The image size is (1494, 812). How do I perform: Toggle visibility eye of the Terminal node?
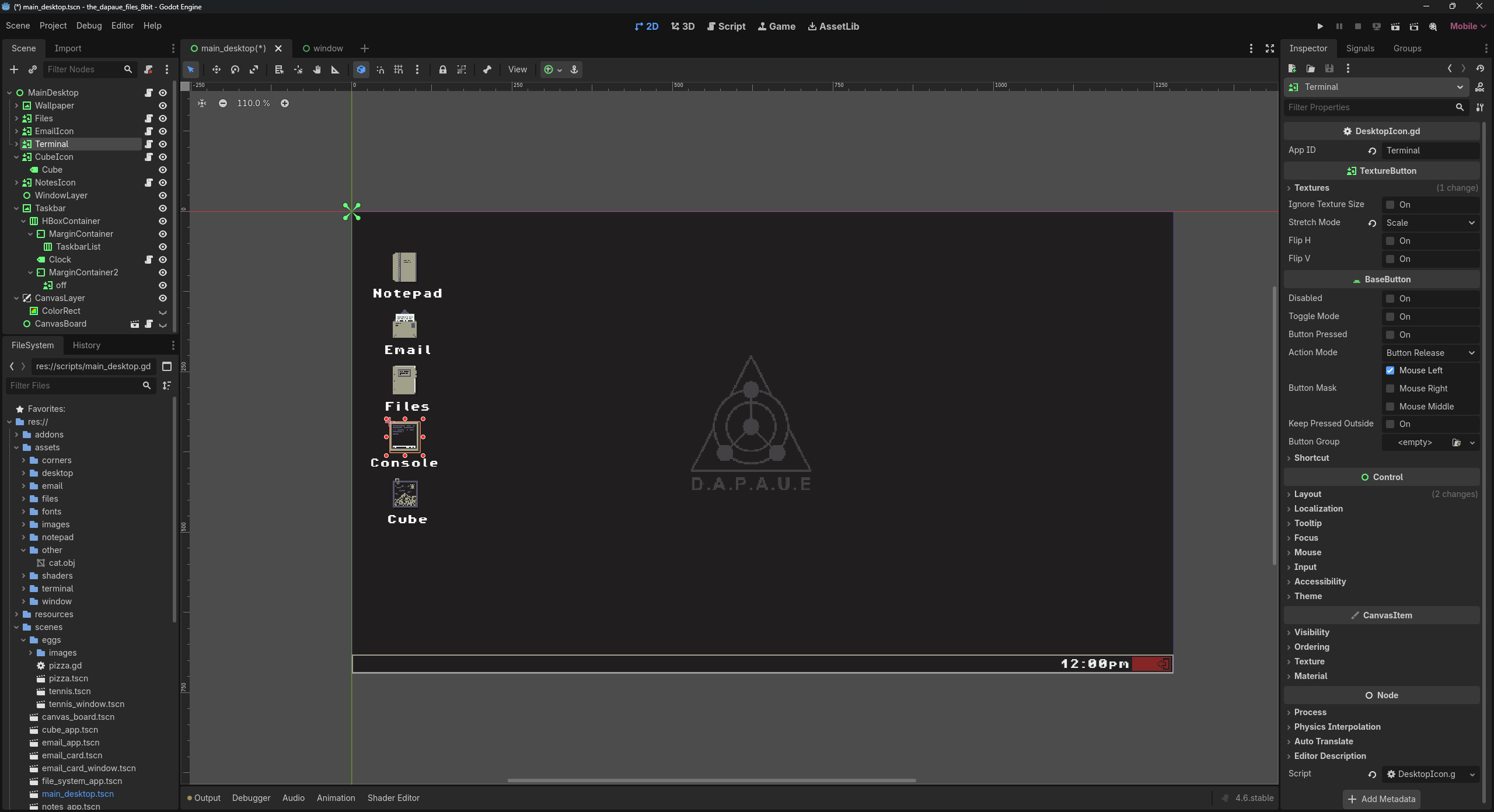[163, 144]
